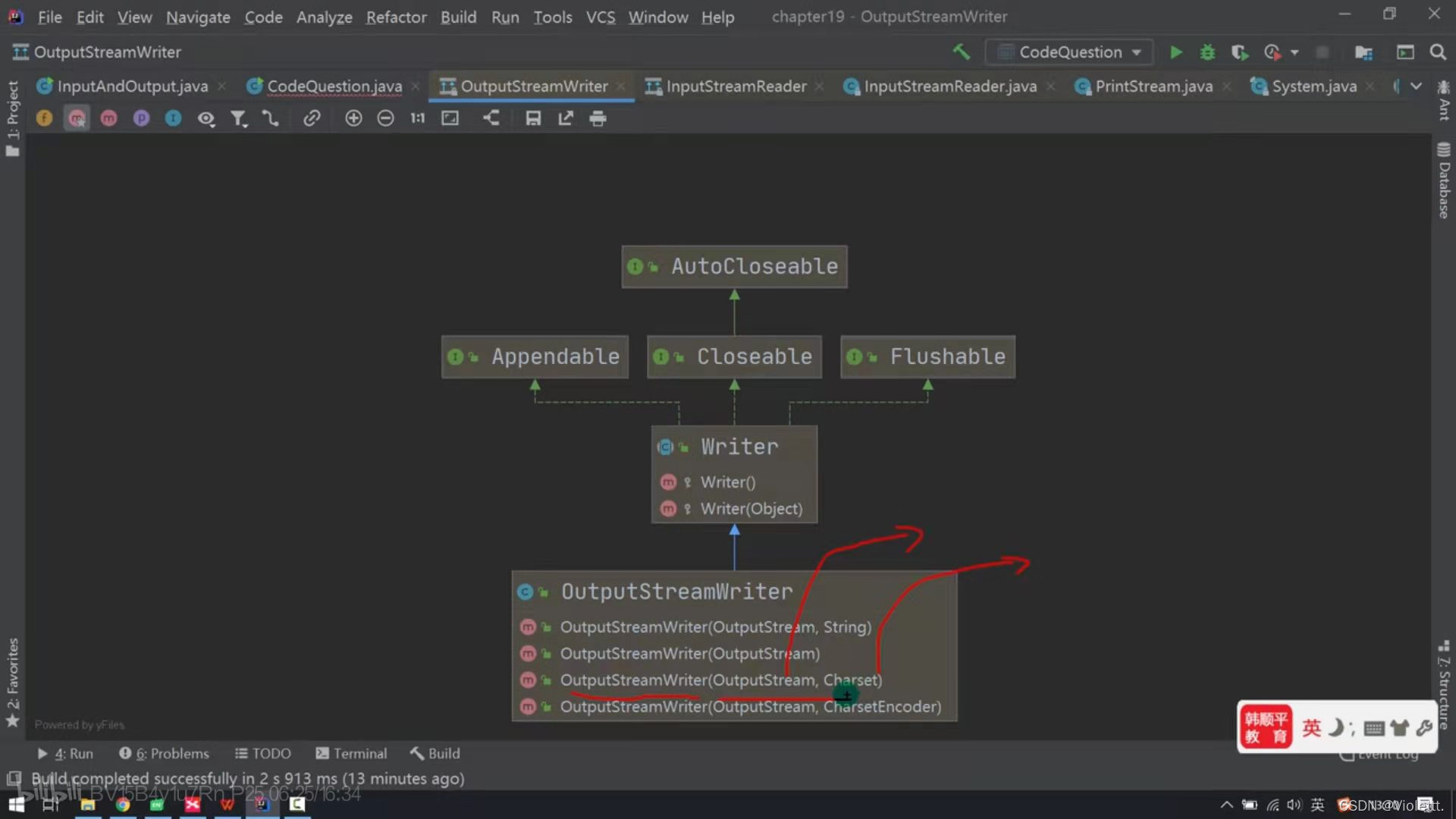
Task: Switch to CodeQuestion.java tab
Action: 334,86
